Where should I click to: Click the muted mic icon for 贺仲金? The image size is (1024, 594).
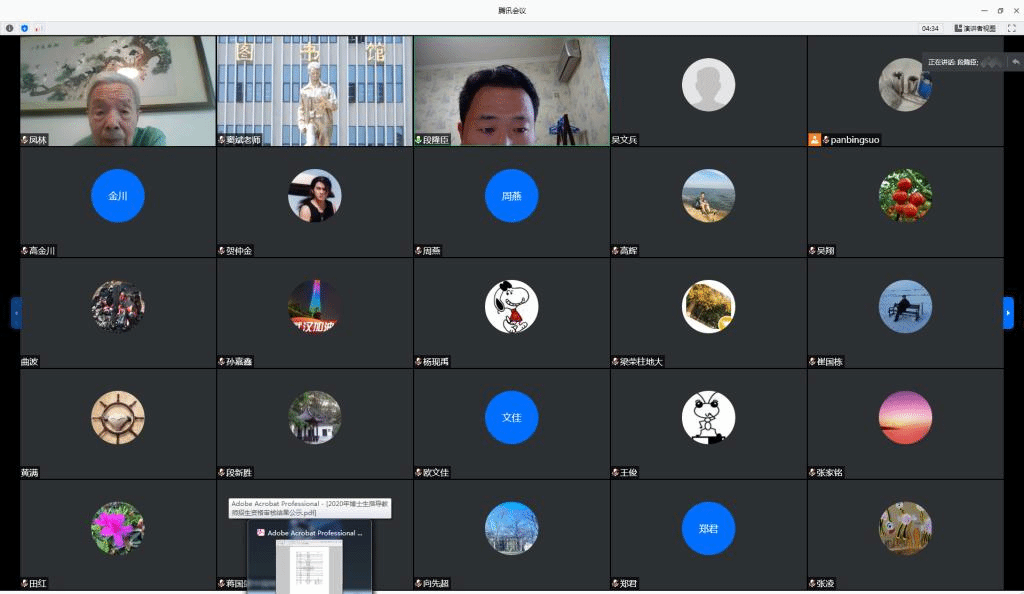coord(221,251)
